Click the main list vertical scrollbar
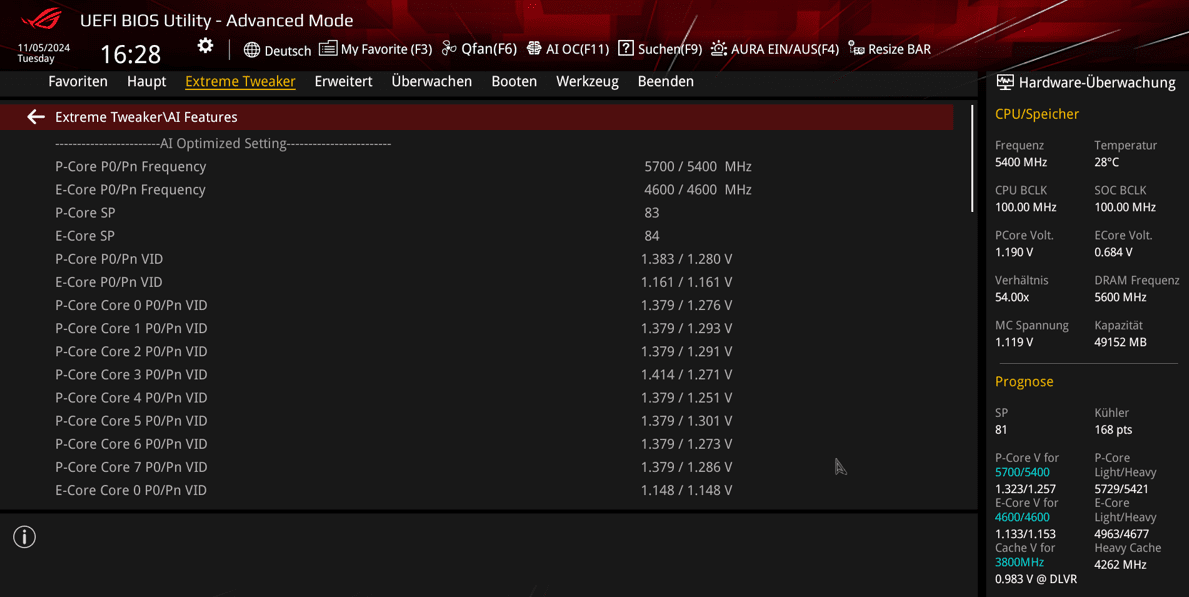 pyautogui.click(x=972, y=159)
